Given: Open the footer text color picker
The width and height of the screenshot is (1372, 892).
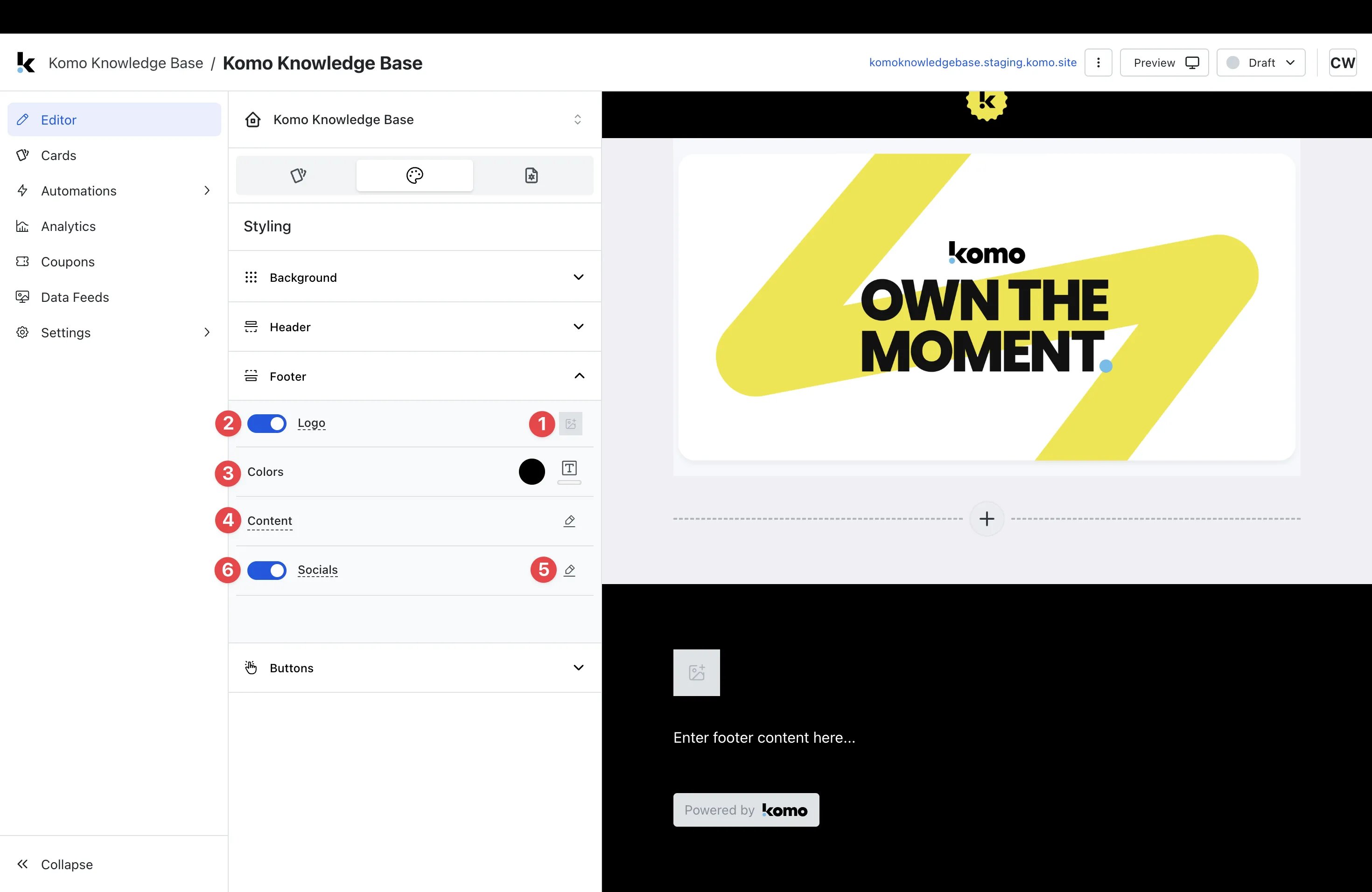Looking at the screenshot, I should click(569, 472).
